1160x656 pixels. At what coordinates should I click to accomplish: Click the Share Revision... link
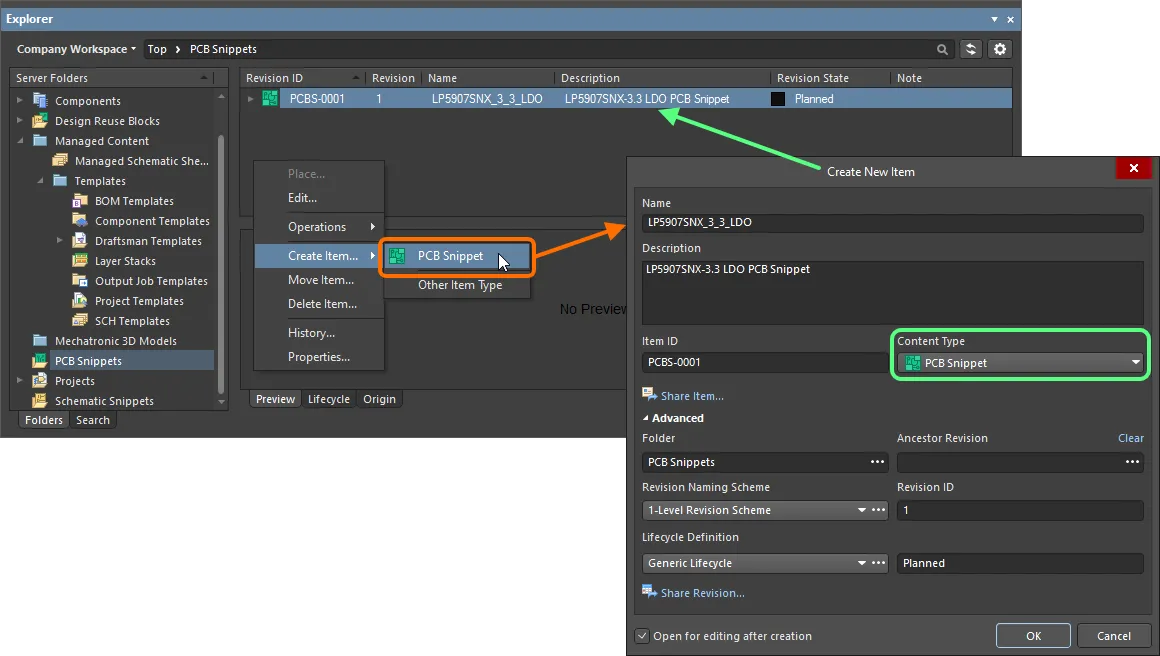click(x=702, y=593)
